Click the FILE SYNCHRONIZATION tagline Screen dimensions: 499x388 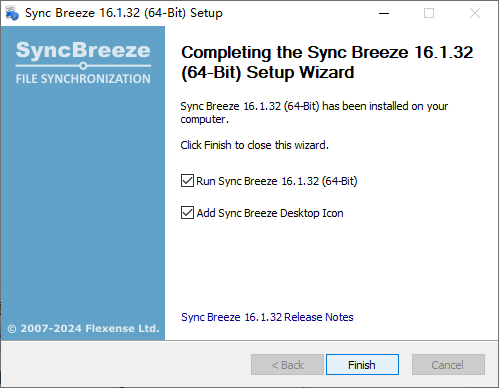83,79
